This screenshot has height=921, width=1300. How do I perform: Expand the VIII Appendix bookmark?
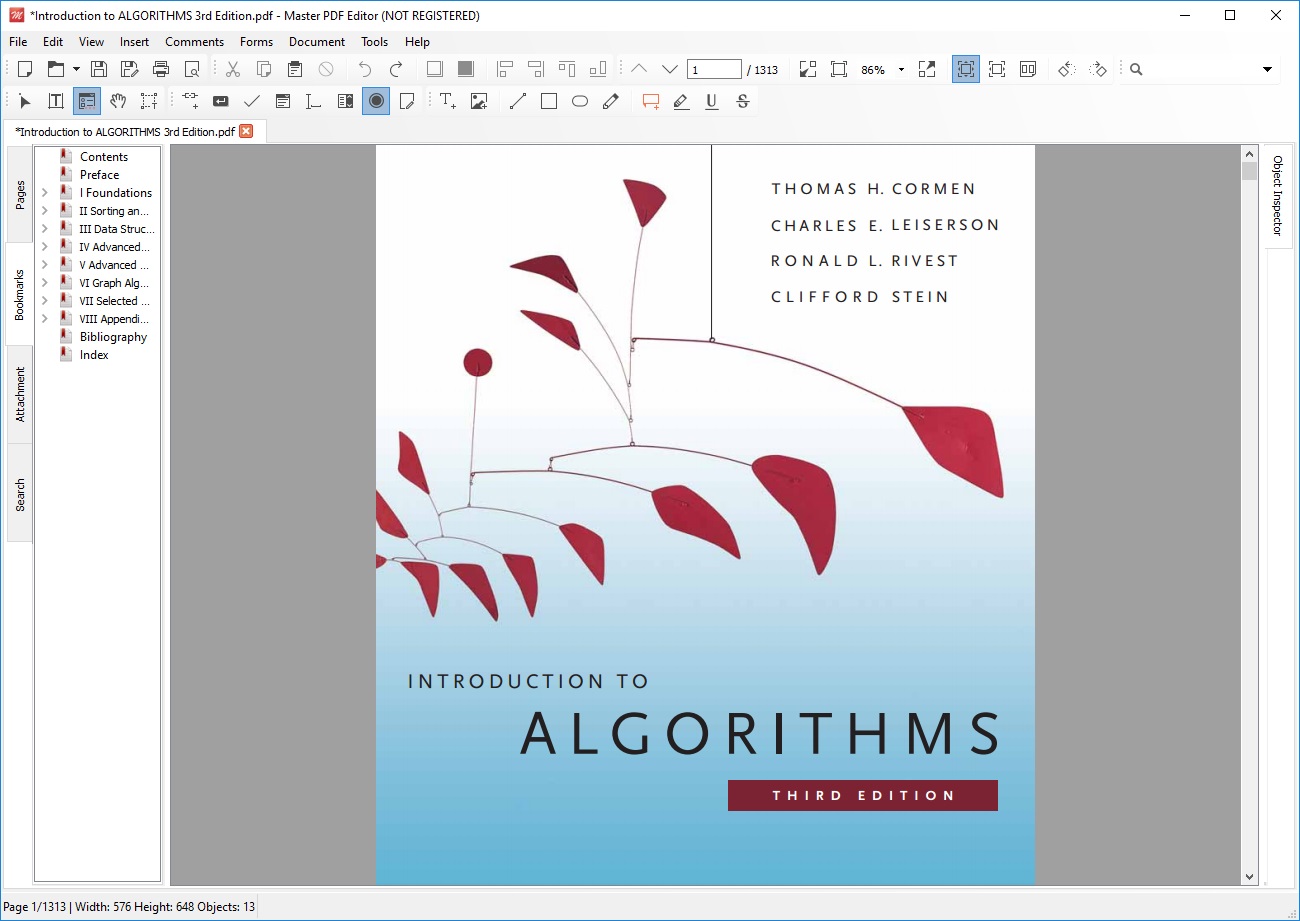pyautogui.click(x=44, y=319)
